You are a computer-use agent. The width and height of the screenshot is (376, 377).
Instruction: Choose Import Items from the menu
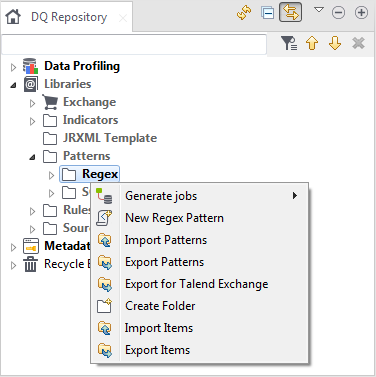199,328
